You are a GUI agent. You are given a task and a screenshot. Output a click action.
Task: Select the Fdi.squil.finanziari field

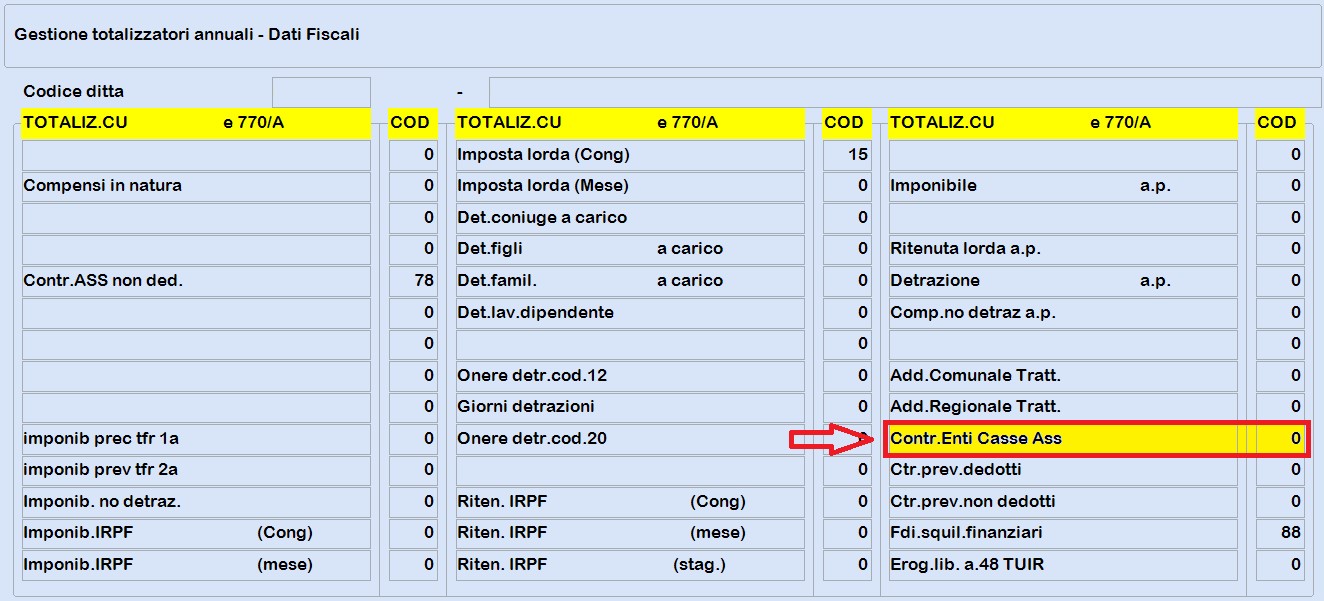coord(1063,533)
